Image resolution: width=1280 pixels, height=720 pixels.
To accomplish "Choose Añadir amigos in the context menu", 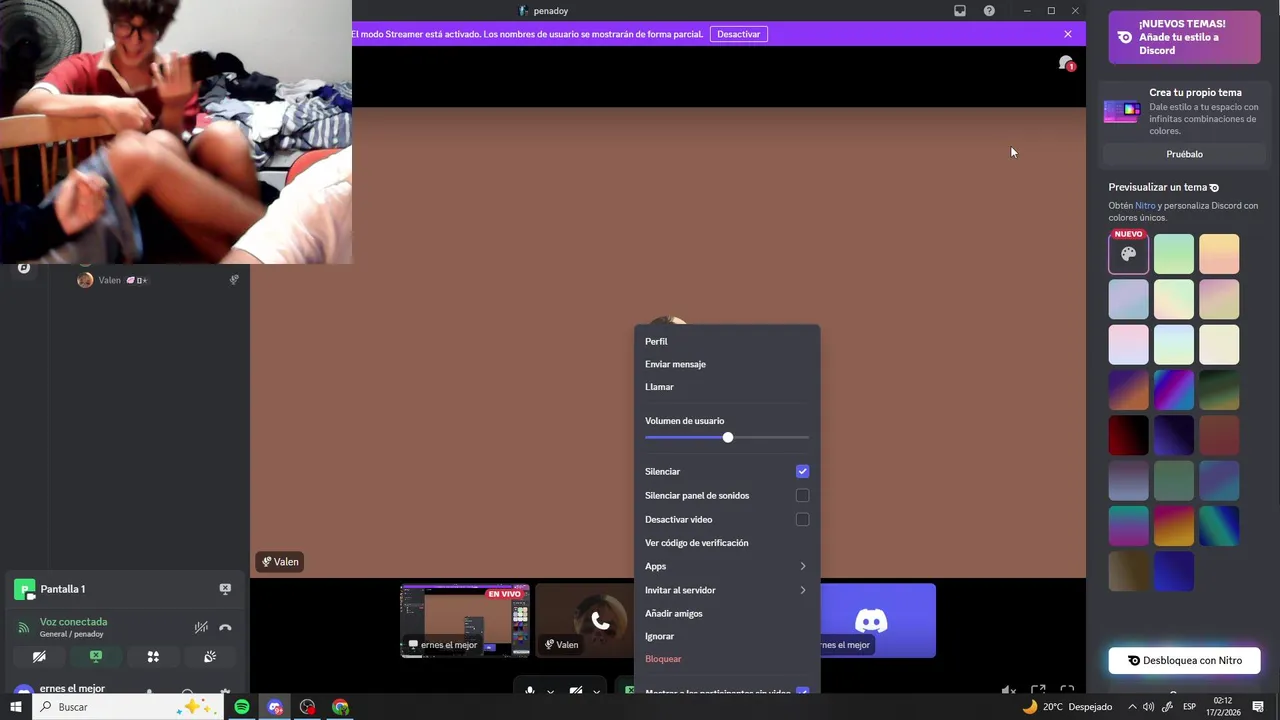I will tap(727, 614).
